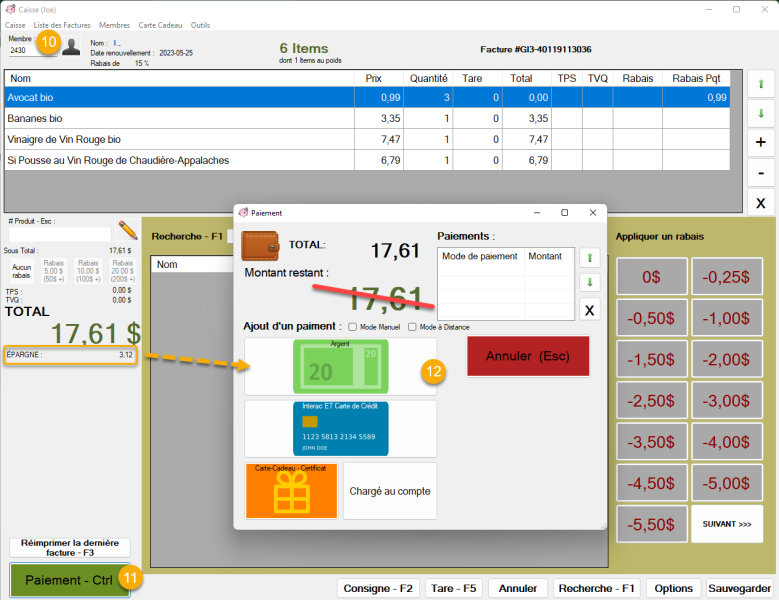This screenshot has height=600, width=779.
Task: Move payment down in Paiements list
Action: 590,283
